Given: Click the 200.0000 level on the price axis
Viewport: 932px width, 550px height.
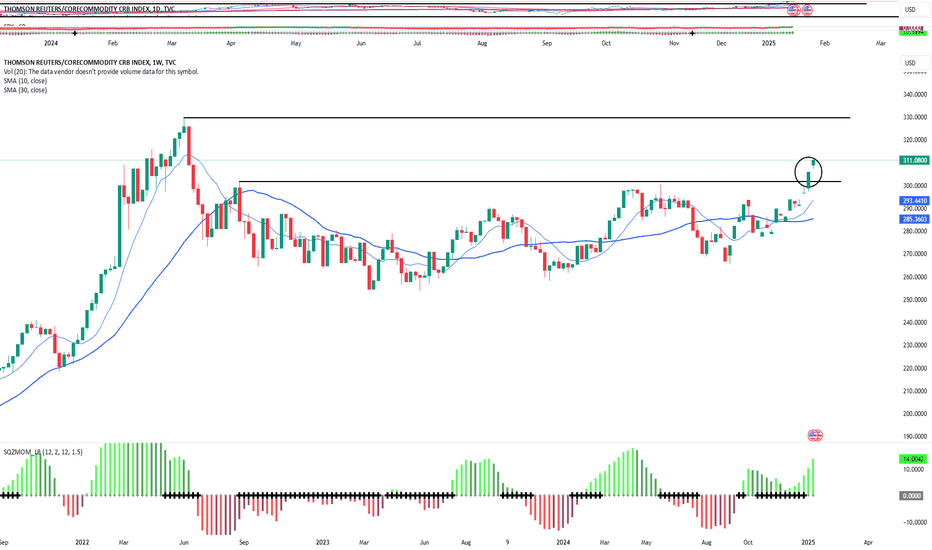Looking at the screenshot, I should coord(915,414).
